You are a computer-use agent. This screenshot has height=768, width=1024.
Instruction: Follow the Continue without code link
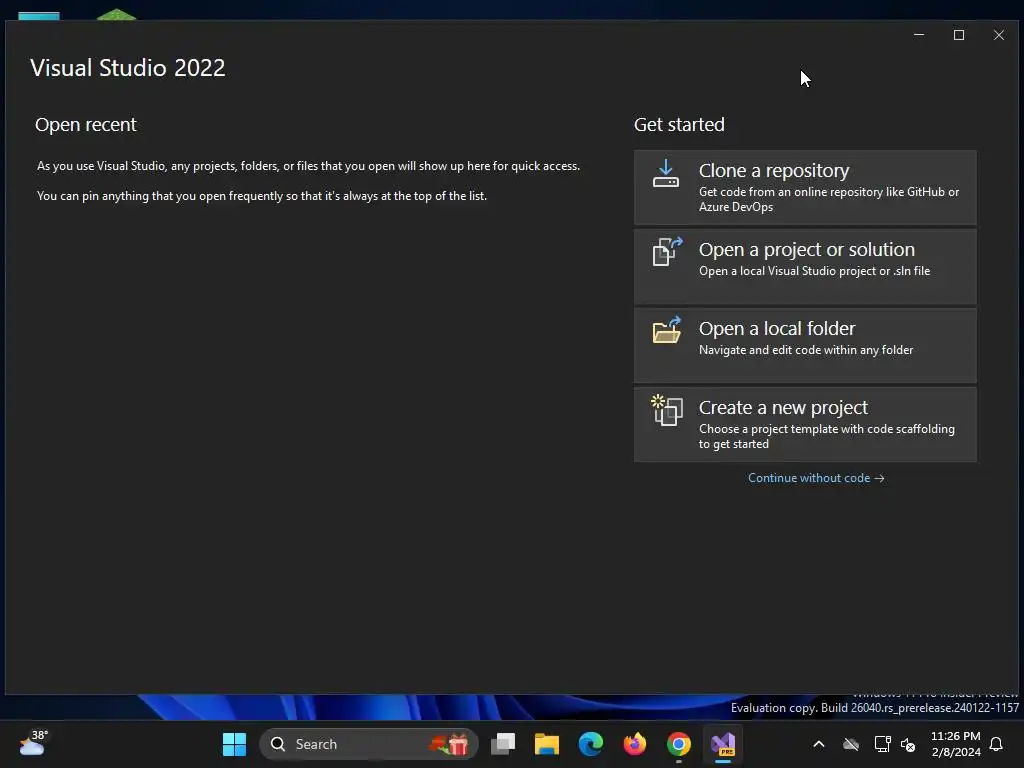point(816,478)
